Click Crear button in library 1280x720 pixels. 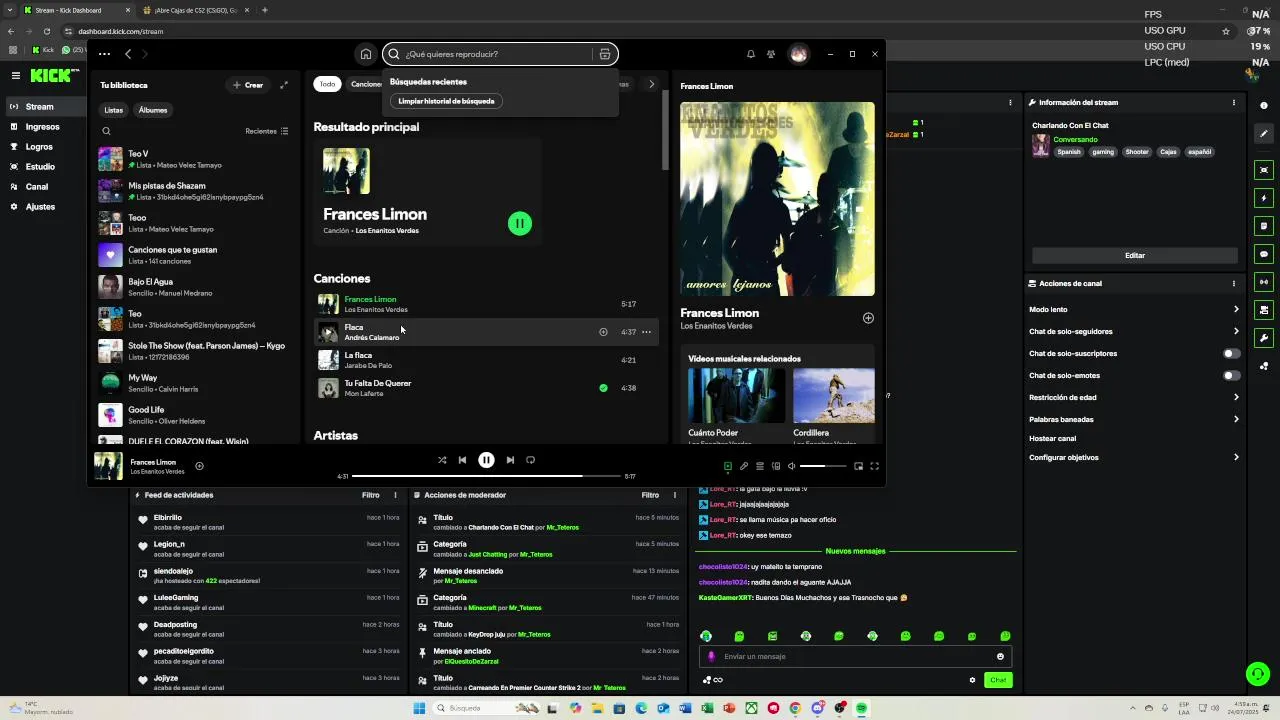point(248,85)
